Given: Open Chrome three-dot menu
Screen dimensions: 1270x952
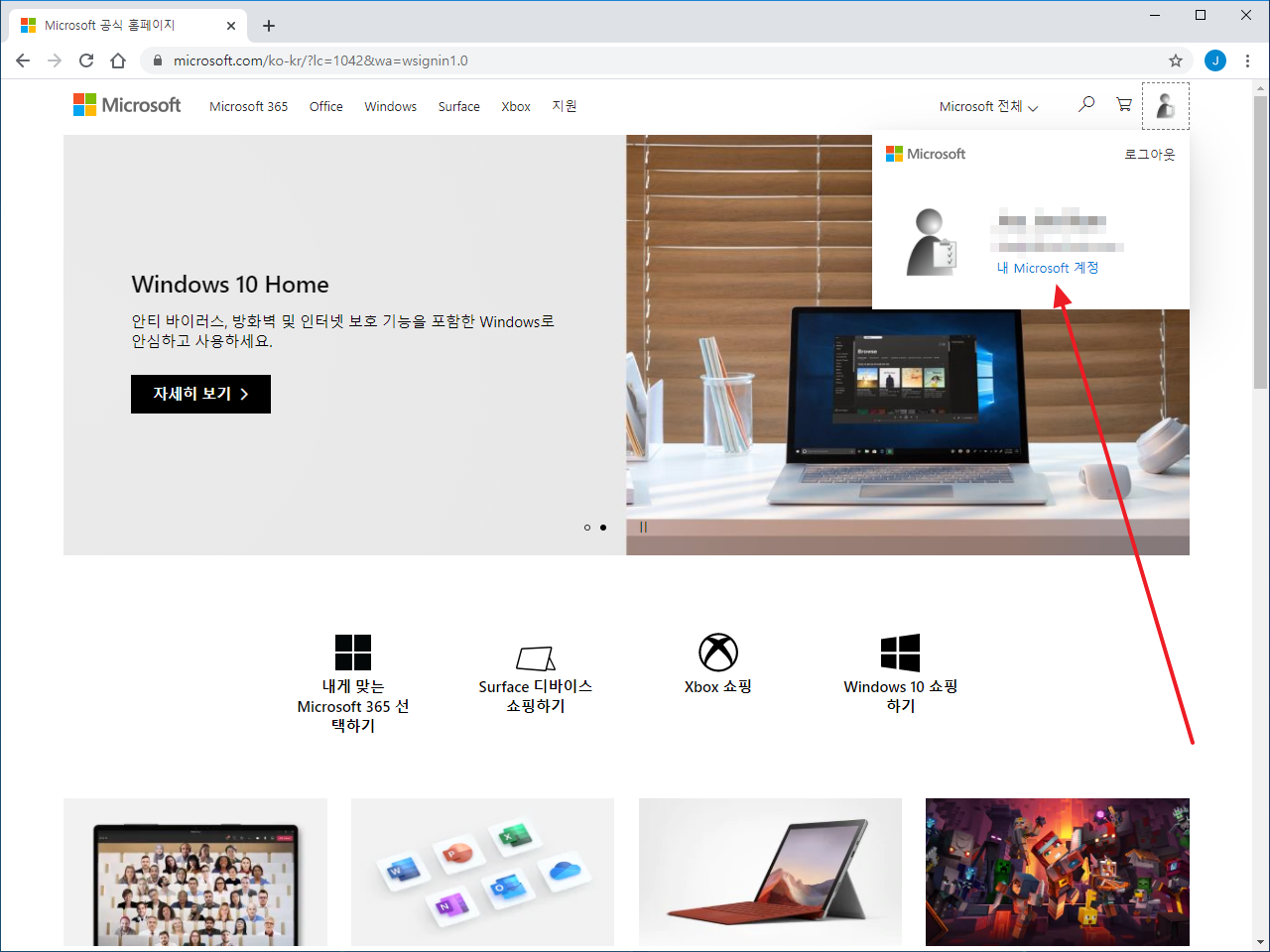Looking at the screenshot, I should [1247, 60].
